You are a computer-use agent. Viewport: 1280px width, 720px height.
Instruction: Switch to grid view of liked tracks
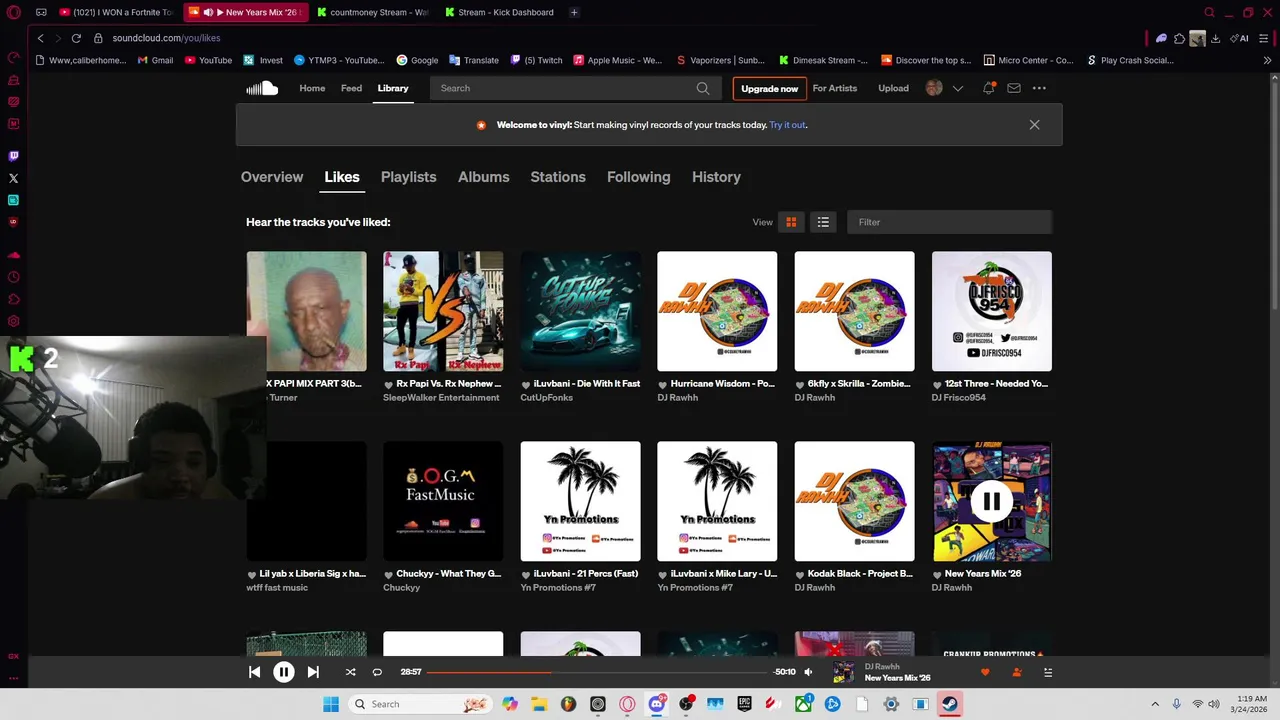[791, 222]
